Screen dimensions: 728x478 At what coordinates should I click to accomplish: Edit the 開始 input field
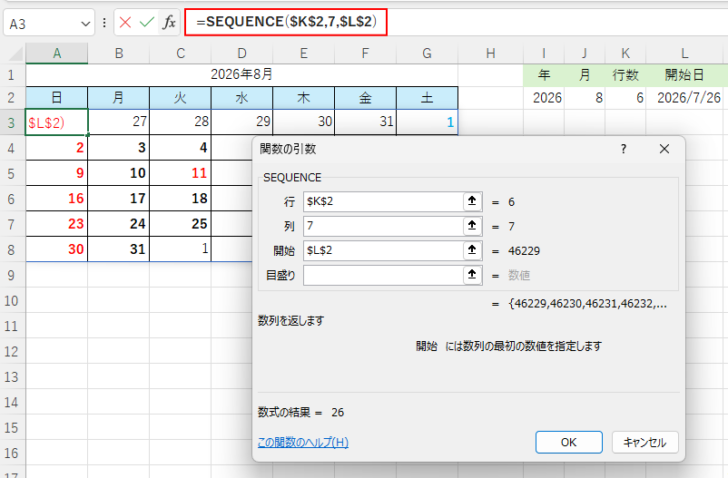tap(383, 250)
